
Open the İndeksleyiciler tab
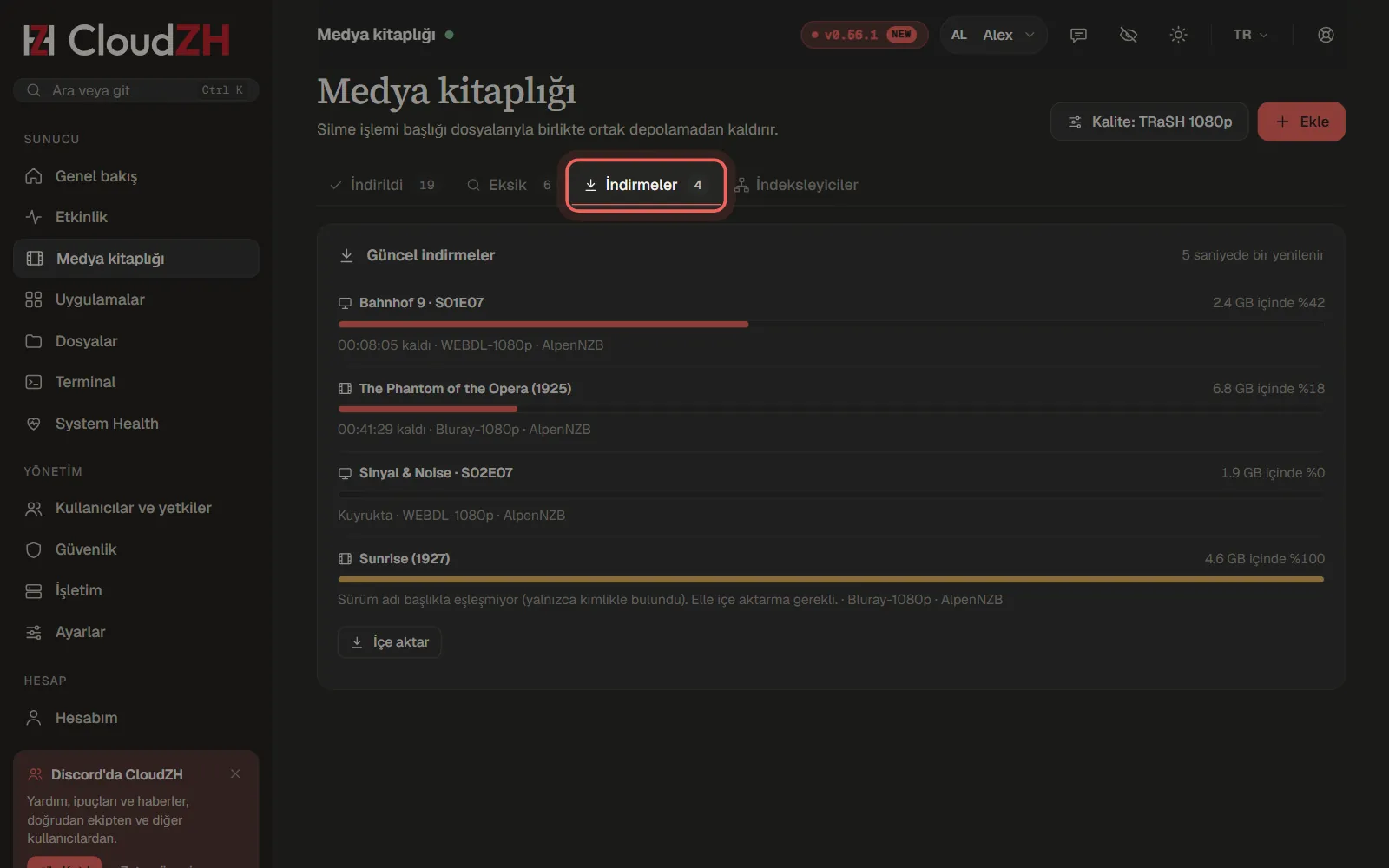tap(797, 185)
